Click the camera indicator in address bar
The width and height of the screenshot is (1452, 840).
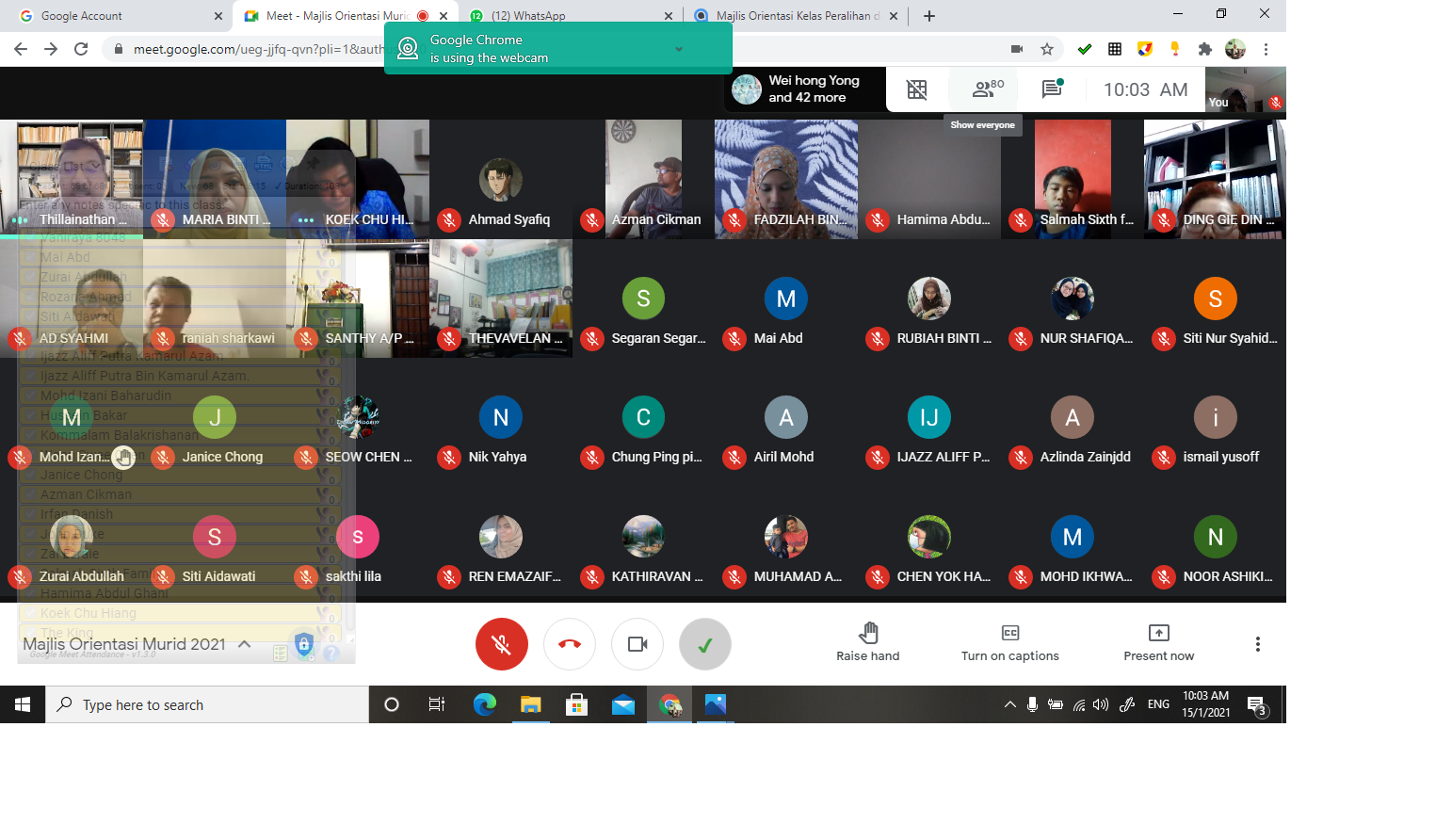coord(1017,49)
